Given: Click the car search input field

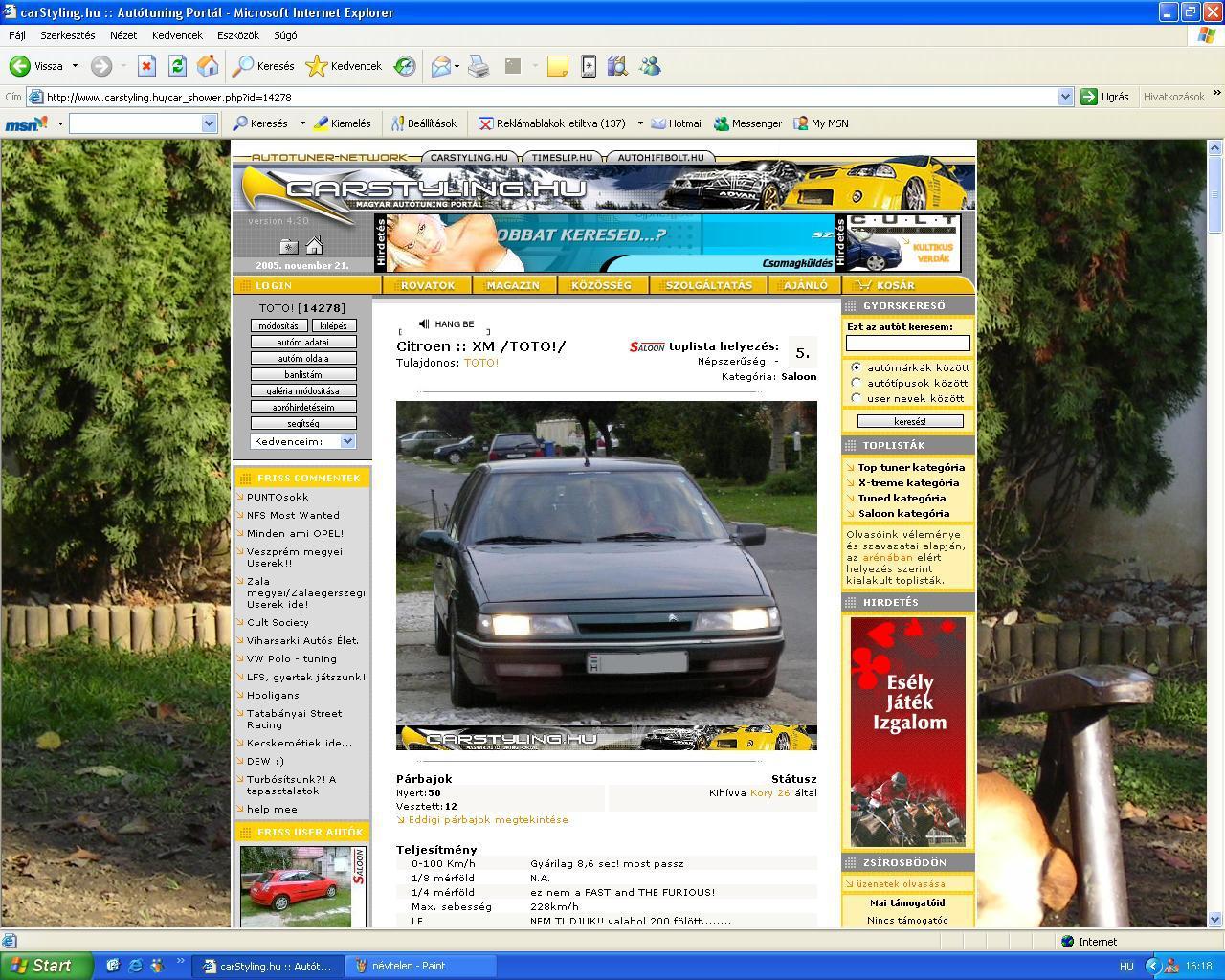Looking at the screenshot, I should point(907,343).
